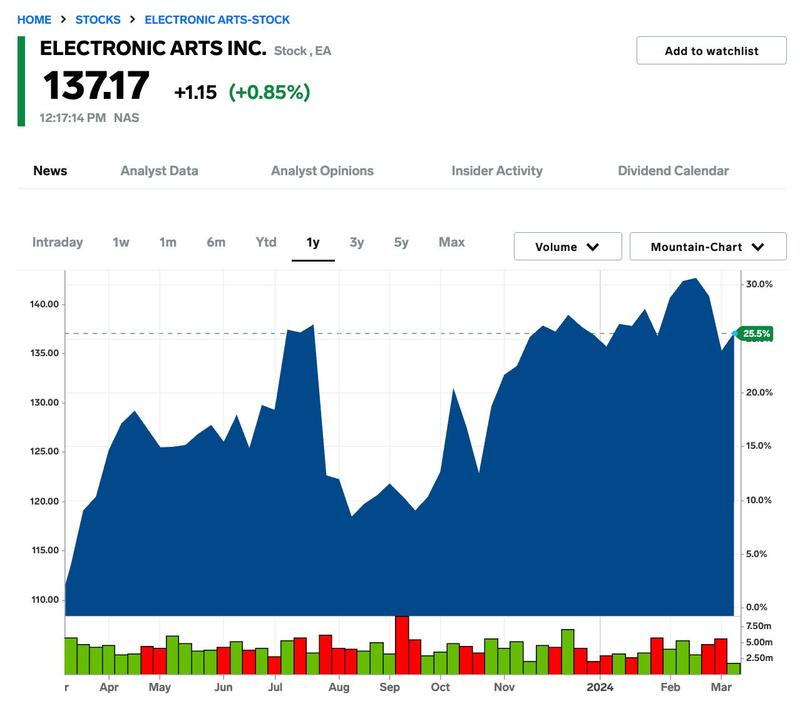Click the 140.00 price axis label
The height and width of the screenshot is (711, 800).
44,304
